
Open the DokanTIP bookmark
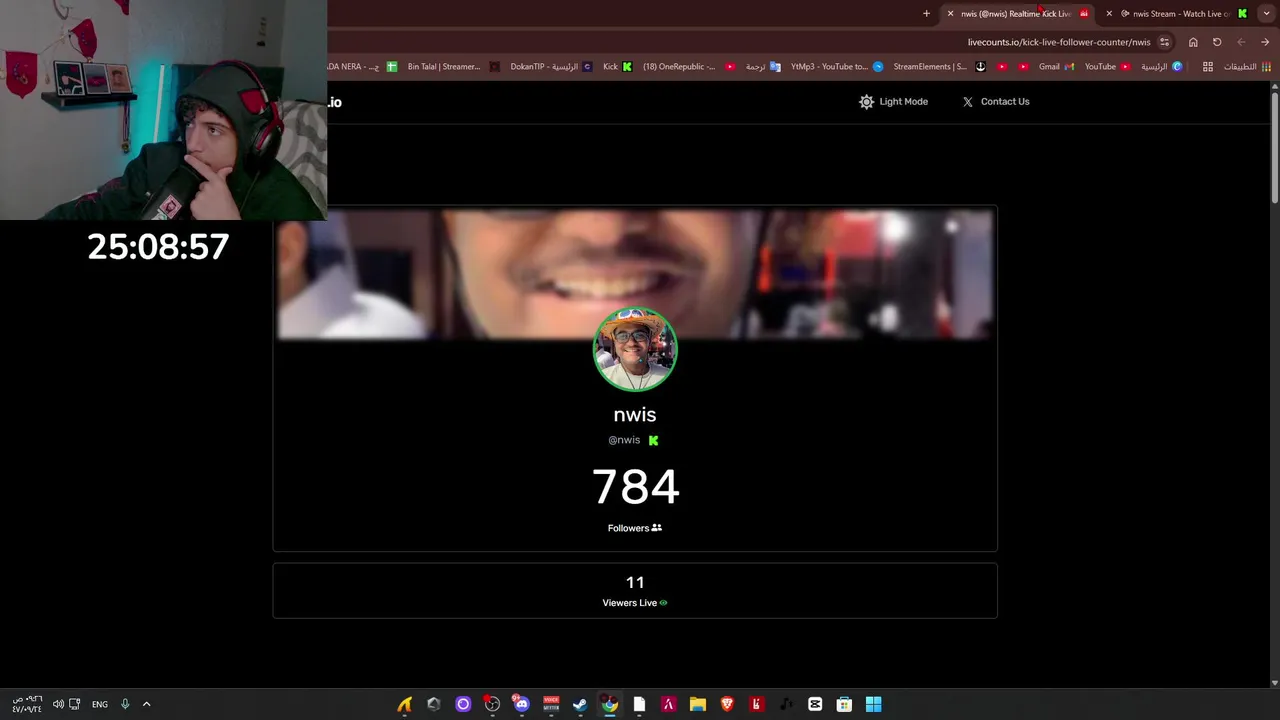551,67
